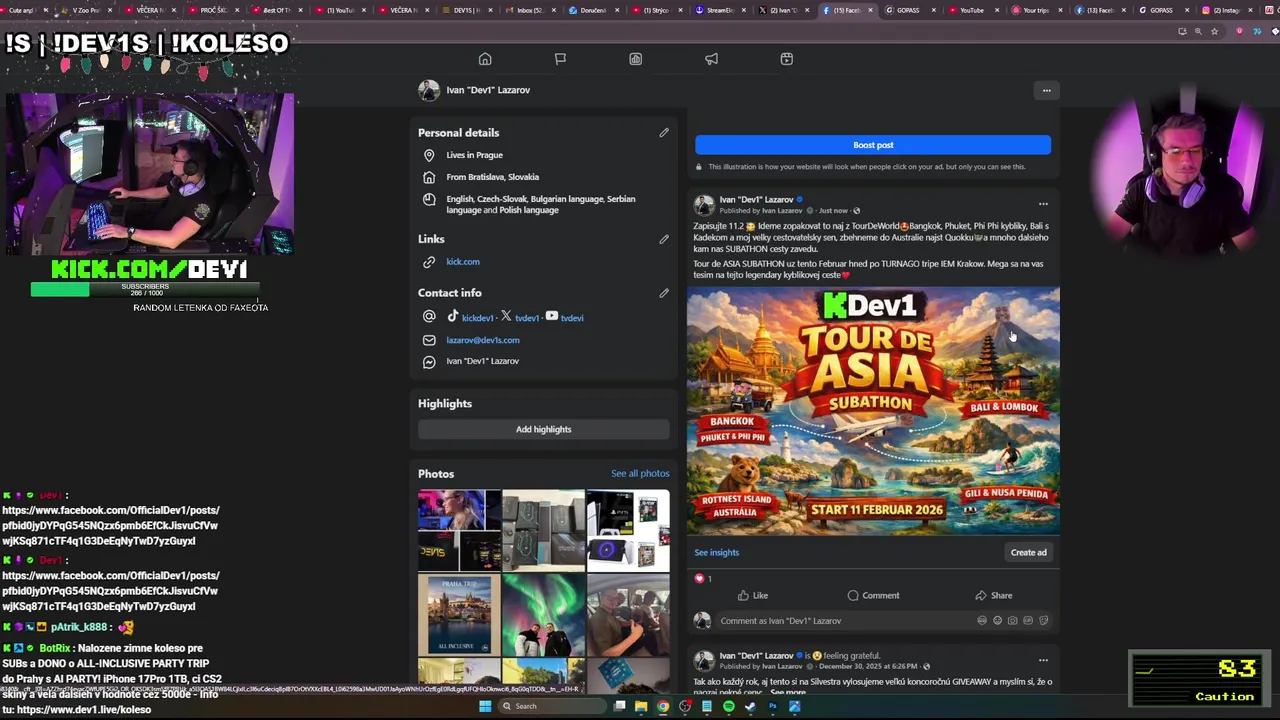Screen dimensions: 1280x720
Task: Click the lazarov@dev1s.com email link
Action: click(483, 340)
